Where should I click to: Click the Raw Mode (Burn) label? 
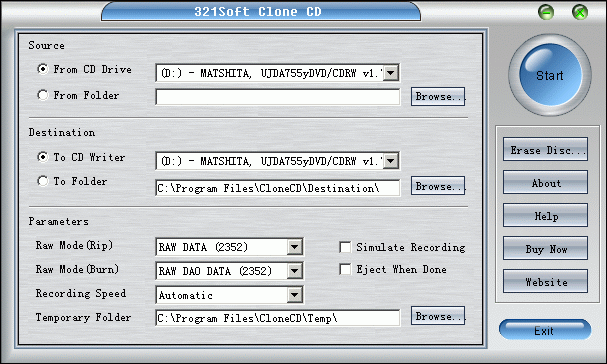click(x=77, y=269)
